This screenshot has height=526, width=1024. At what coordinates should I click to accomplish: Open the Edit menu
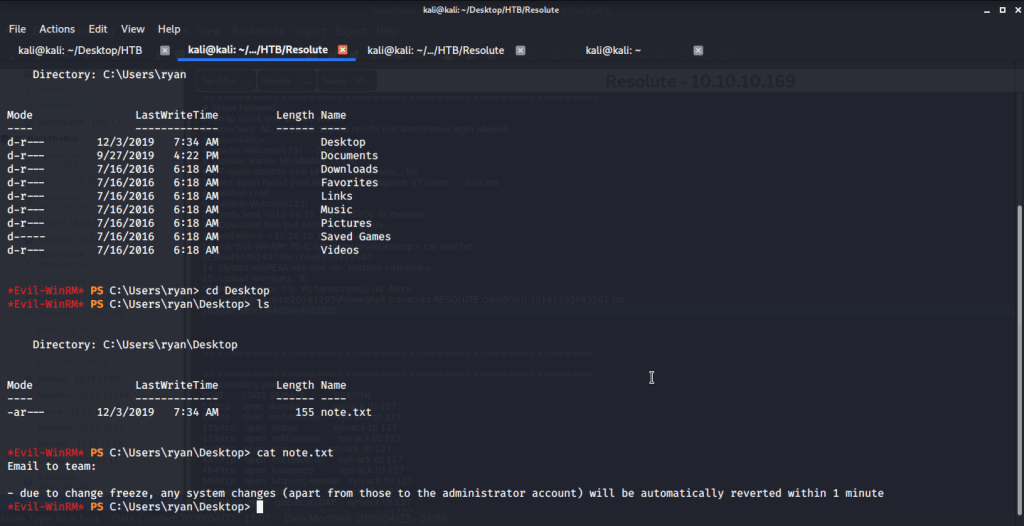[97, 29]
